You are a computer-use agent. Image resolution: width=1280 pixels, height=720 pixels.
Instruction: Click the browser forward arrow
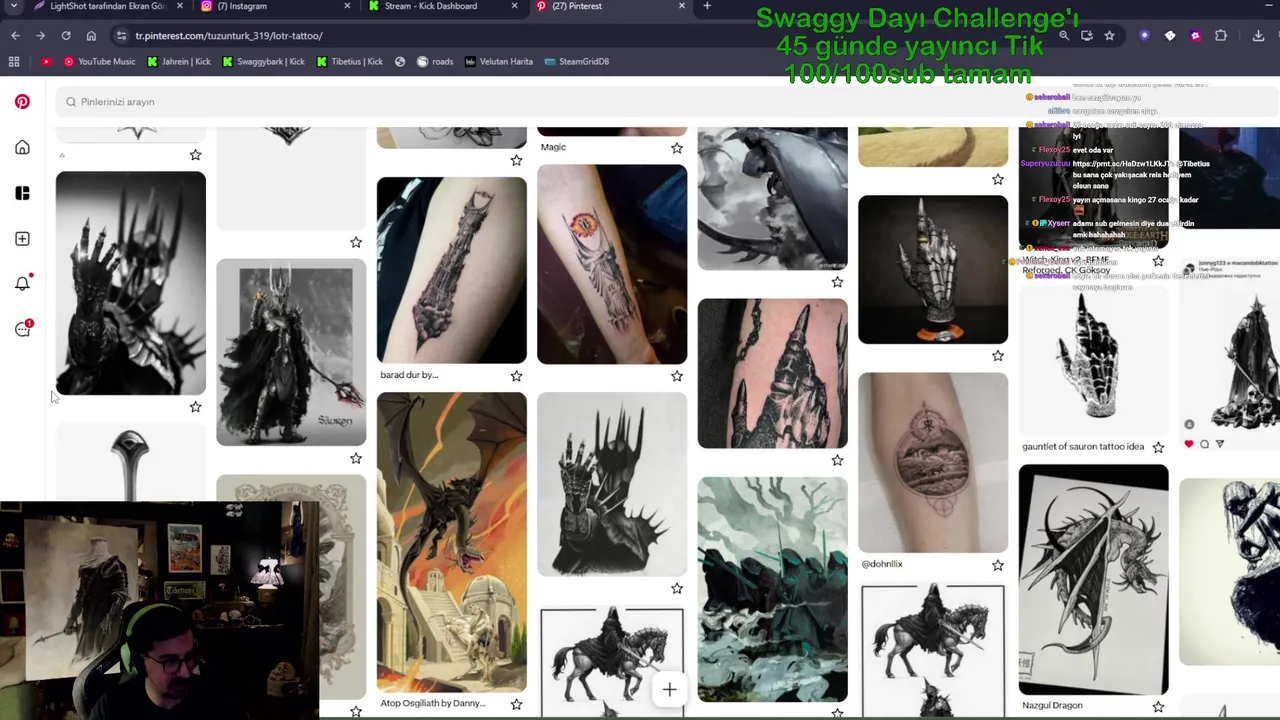[x=40, y=36]
